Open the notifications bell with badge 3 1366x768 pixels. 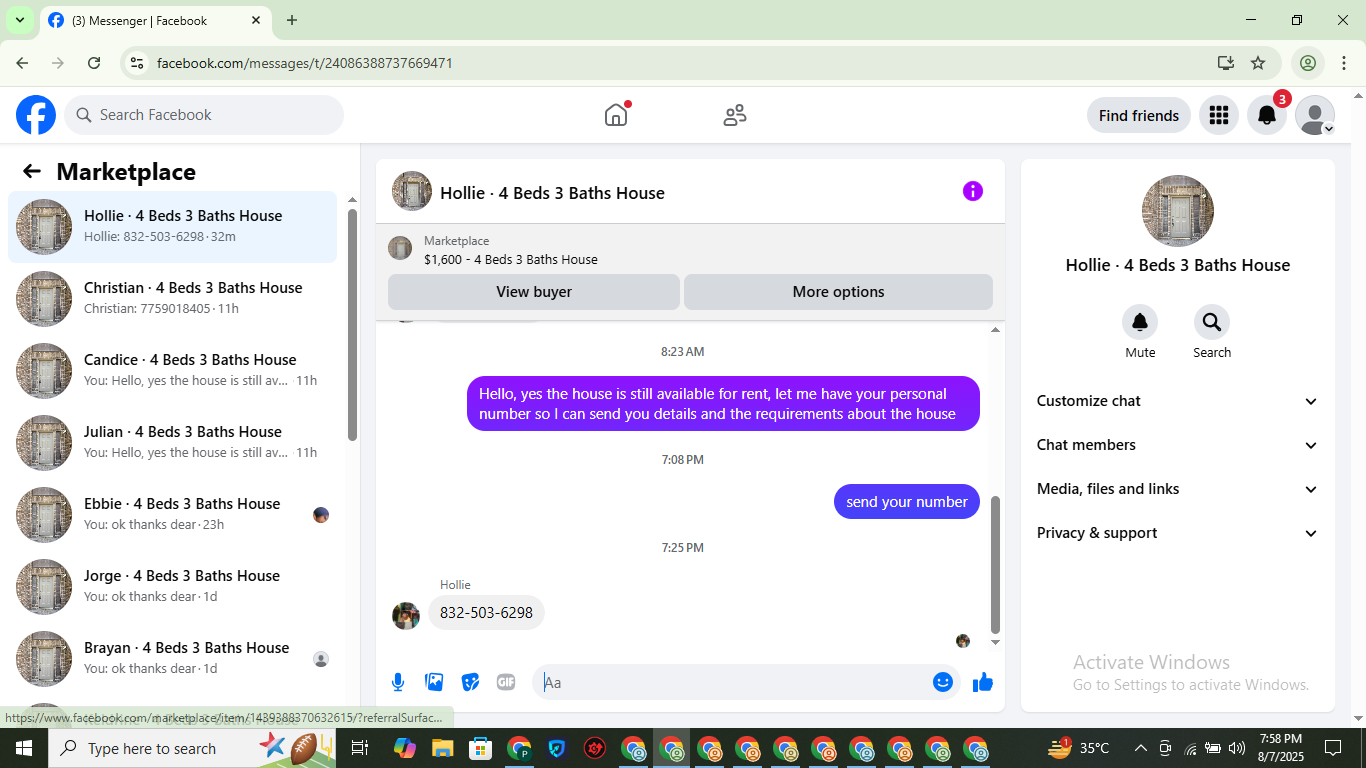1266,115
